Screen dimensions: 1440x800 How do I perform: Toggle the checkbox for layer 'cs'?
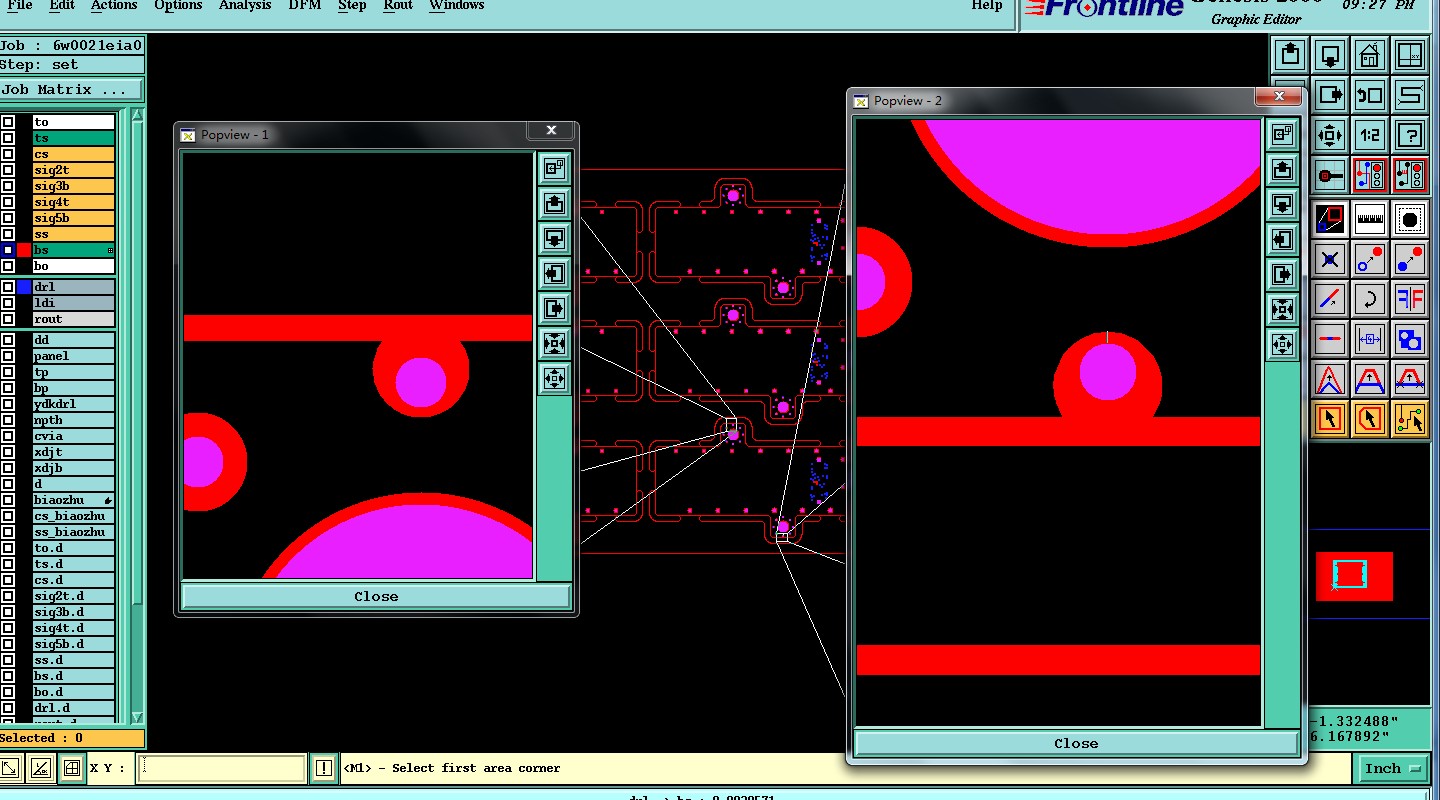tap(8, 154)
